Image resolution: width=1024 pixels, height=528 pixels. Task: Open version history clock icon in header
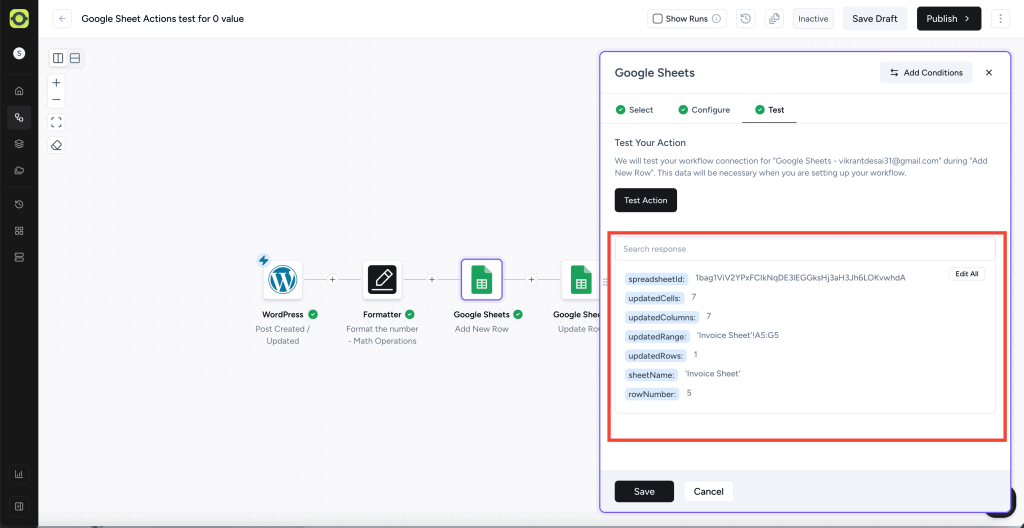pos(745,19)
